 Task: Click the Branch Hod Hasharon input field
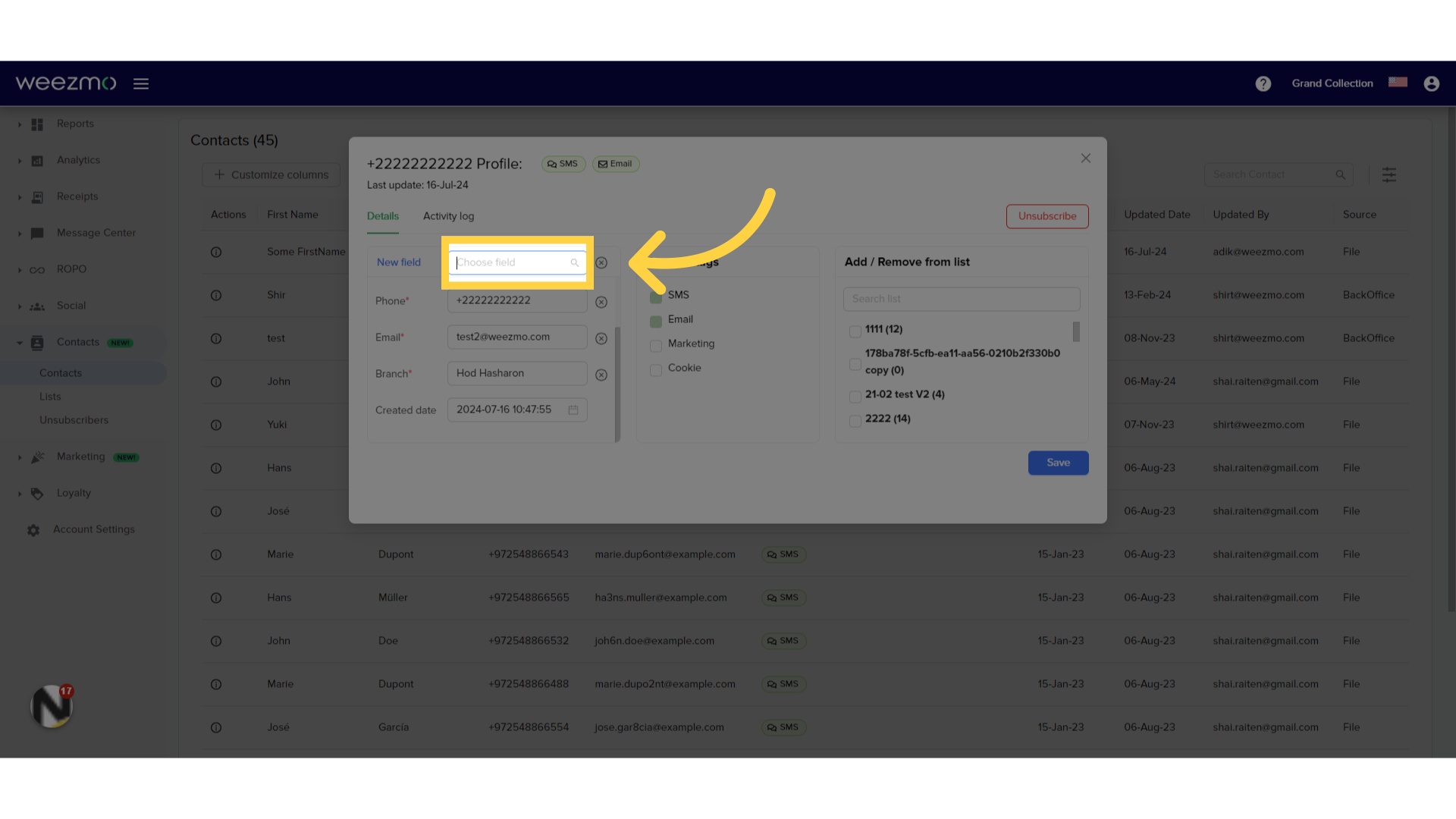517,373
